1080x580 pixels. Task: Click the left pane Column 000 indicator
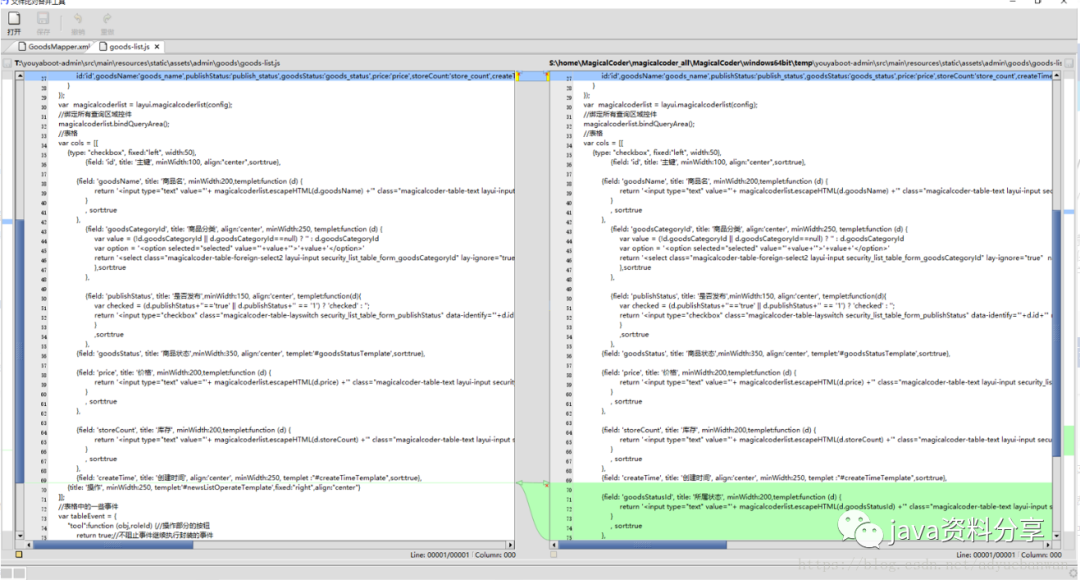(x=495, y=555)
